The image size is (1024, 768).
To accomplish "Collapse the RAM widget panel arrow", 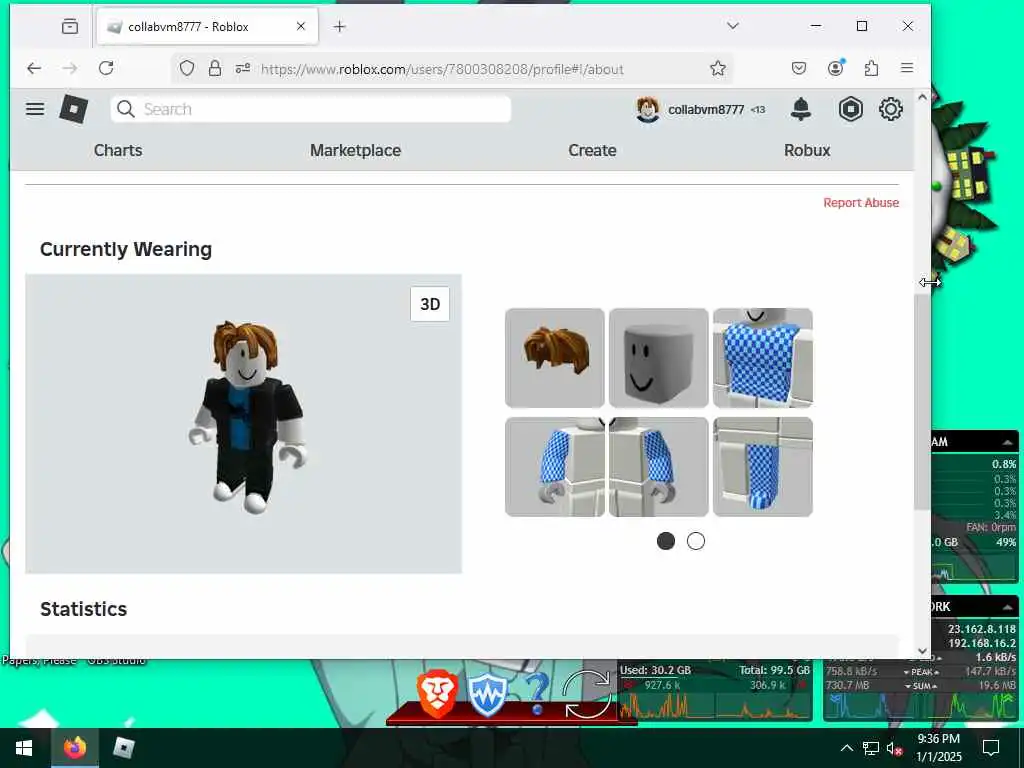I will click(1007, 442).
